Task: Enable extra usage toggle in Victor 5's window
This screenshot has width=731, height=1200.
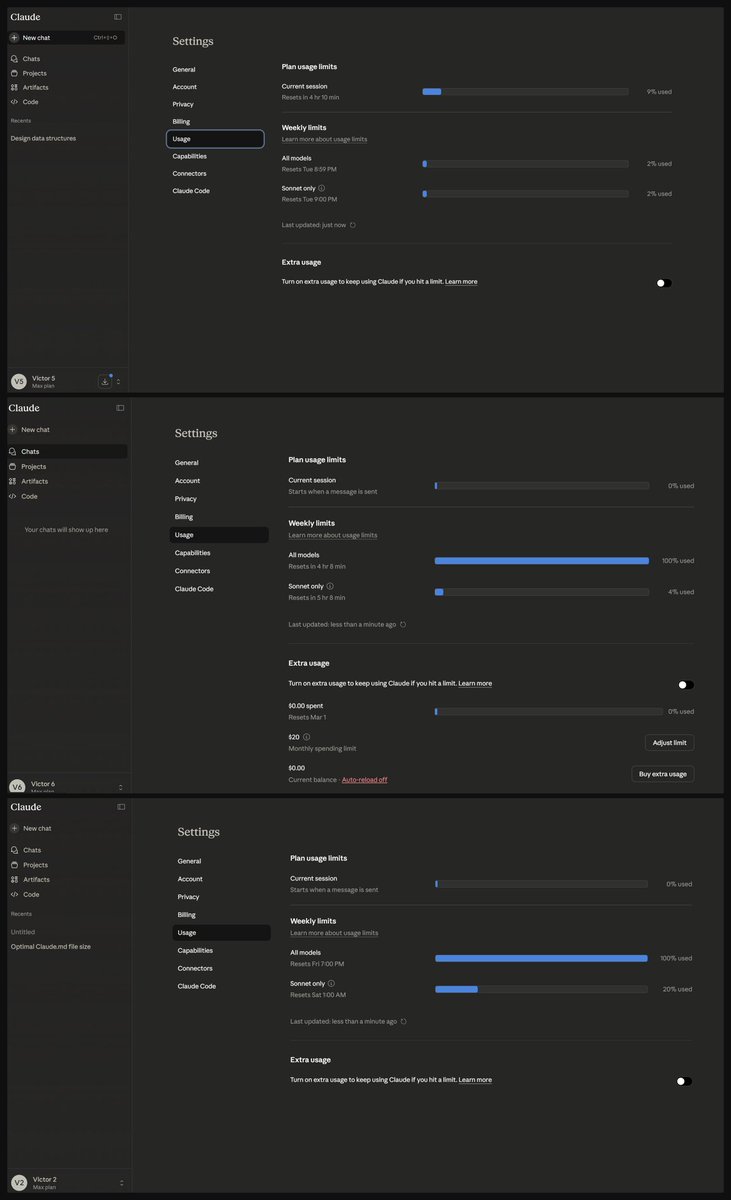Action: (x=664, y=283)
